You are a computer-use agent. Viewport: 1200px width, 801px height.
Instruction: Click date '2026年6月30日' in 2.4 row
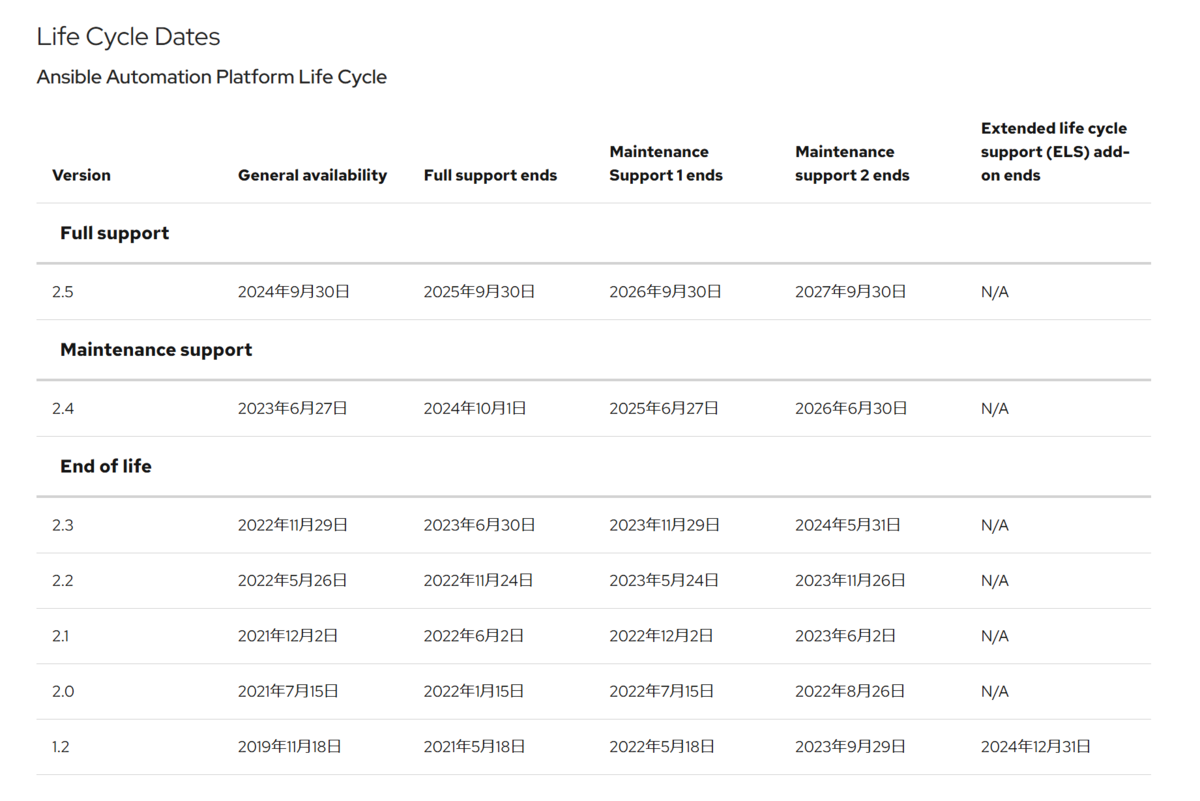pos(852,408)
